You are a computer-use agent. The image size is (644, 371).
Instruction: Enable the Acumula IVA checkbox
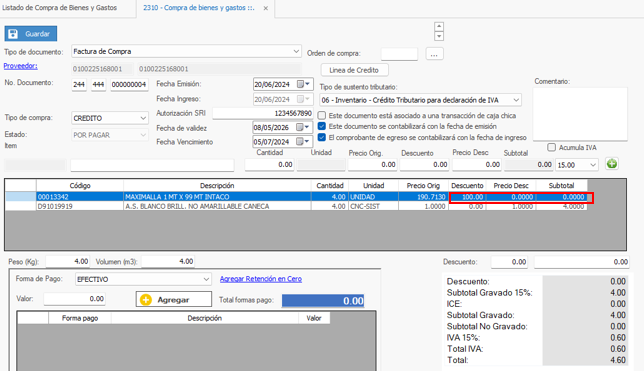(x=552, y=147)
